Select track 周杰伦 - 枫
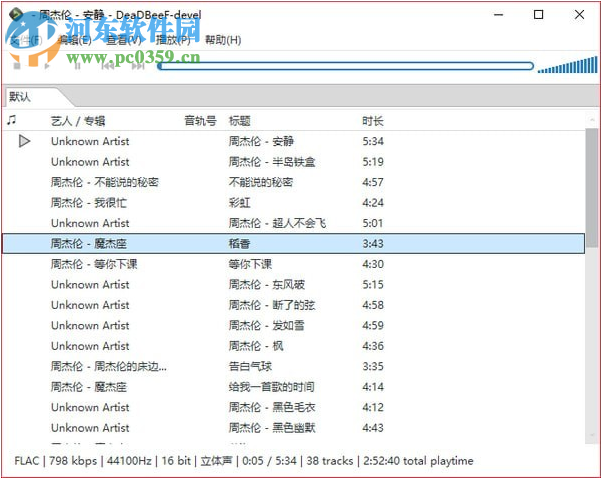 (256, 347)
